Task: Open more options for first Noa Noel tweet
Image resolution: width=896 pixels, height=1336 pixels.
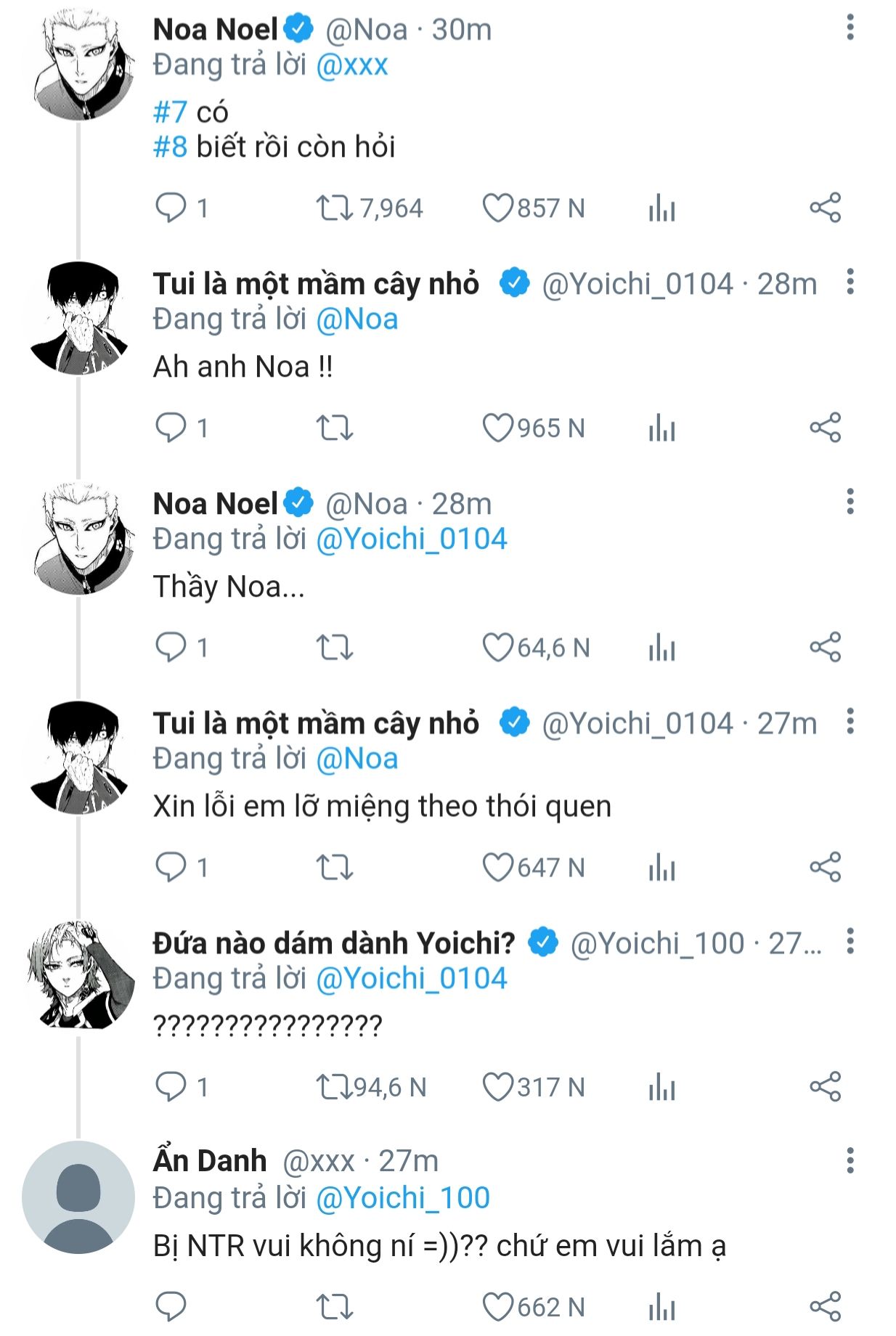Action: coord(850,28)
